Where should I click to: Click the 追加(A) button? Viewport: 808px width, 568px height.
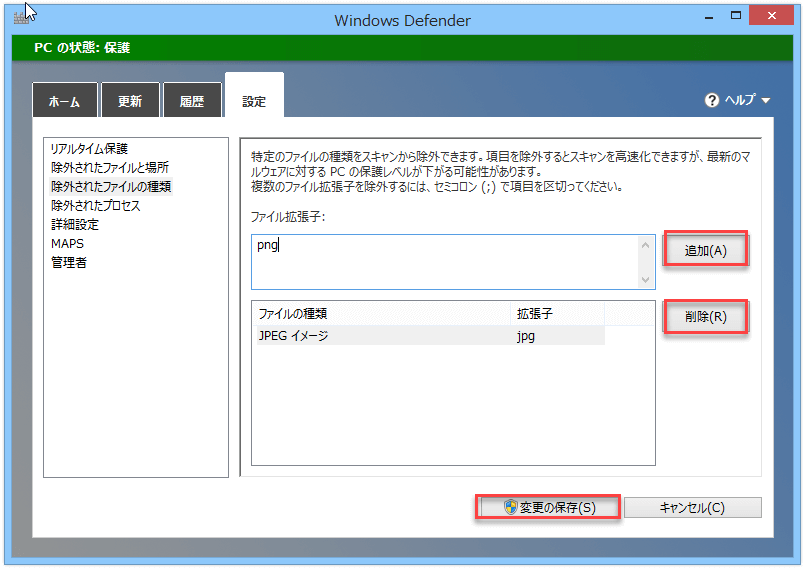tap(705, 250)
